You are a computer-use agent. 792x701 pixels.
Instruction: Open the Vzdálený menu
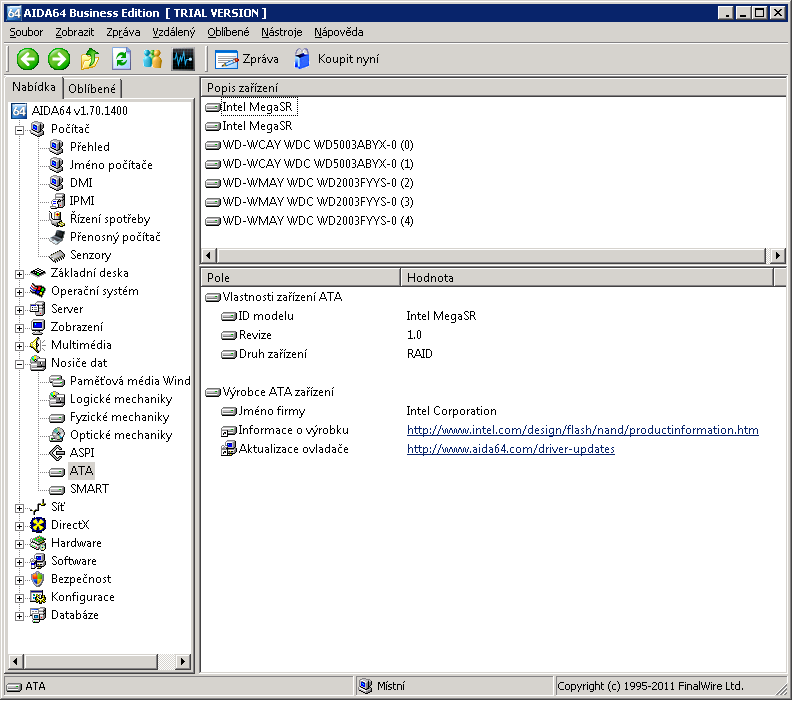click(x=174, y=32)
